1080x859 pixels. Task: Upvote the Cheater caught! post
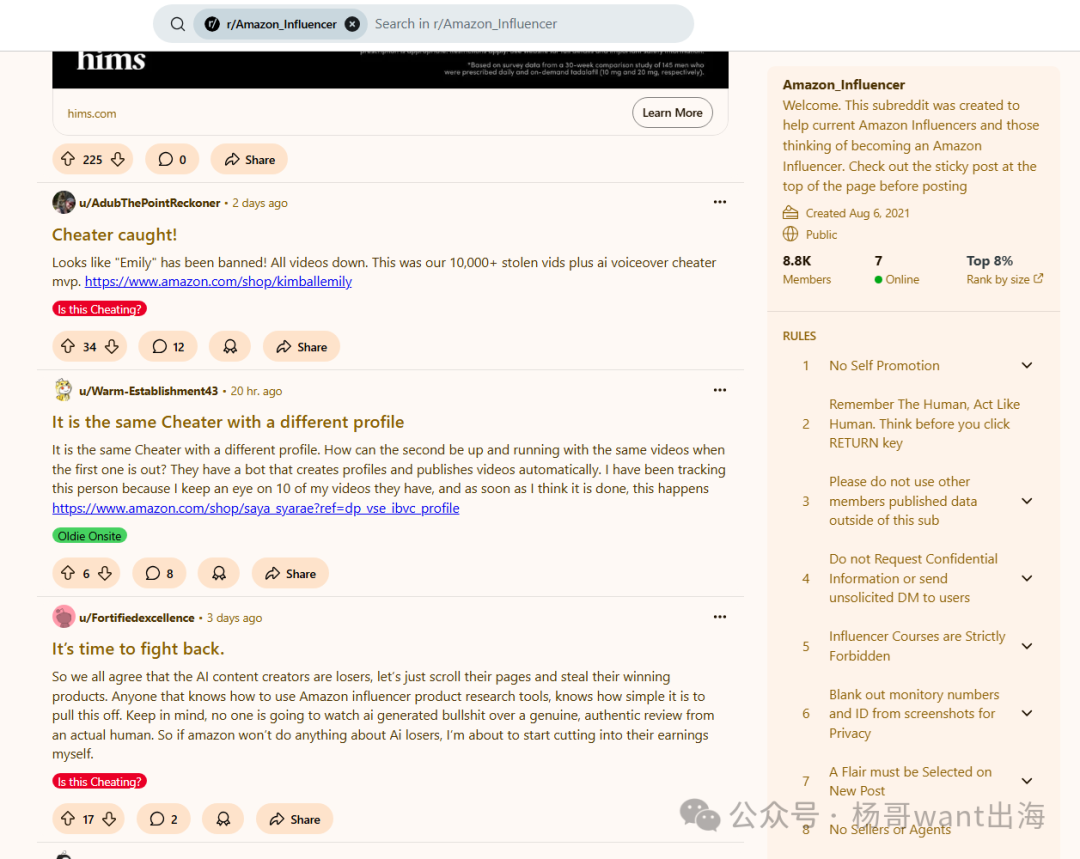(68, 346)
